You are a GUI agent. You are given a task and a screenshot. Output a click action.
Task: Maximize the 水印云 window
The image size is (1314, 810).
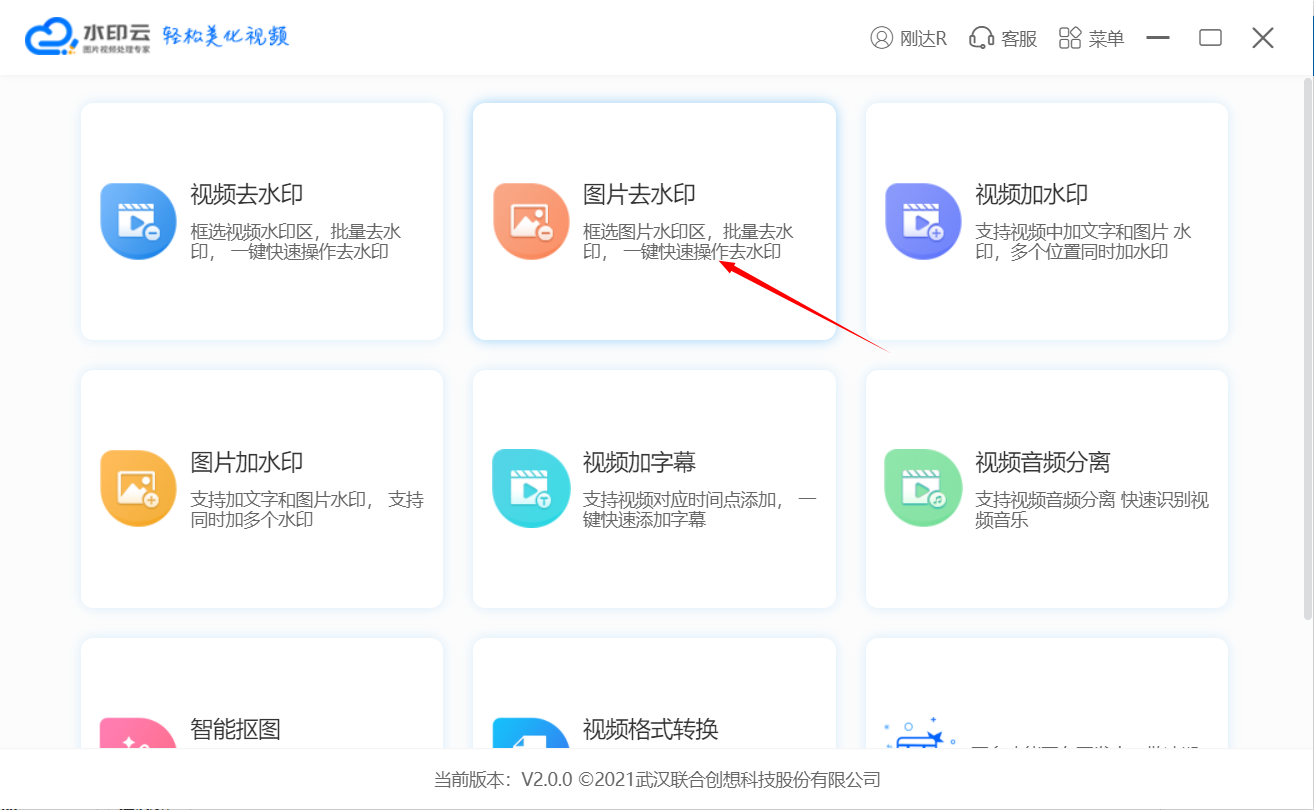click(x=1211, y=38)
